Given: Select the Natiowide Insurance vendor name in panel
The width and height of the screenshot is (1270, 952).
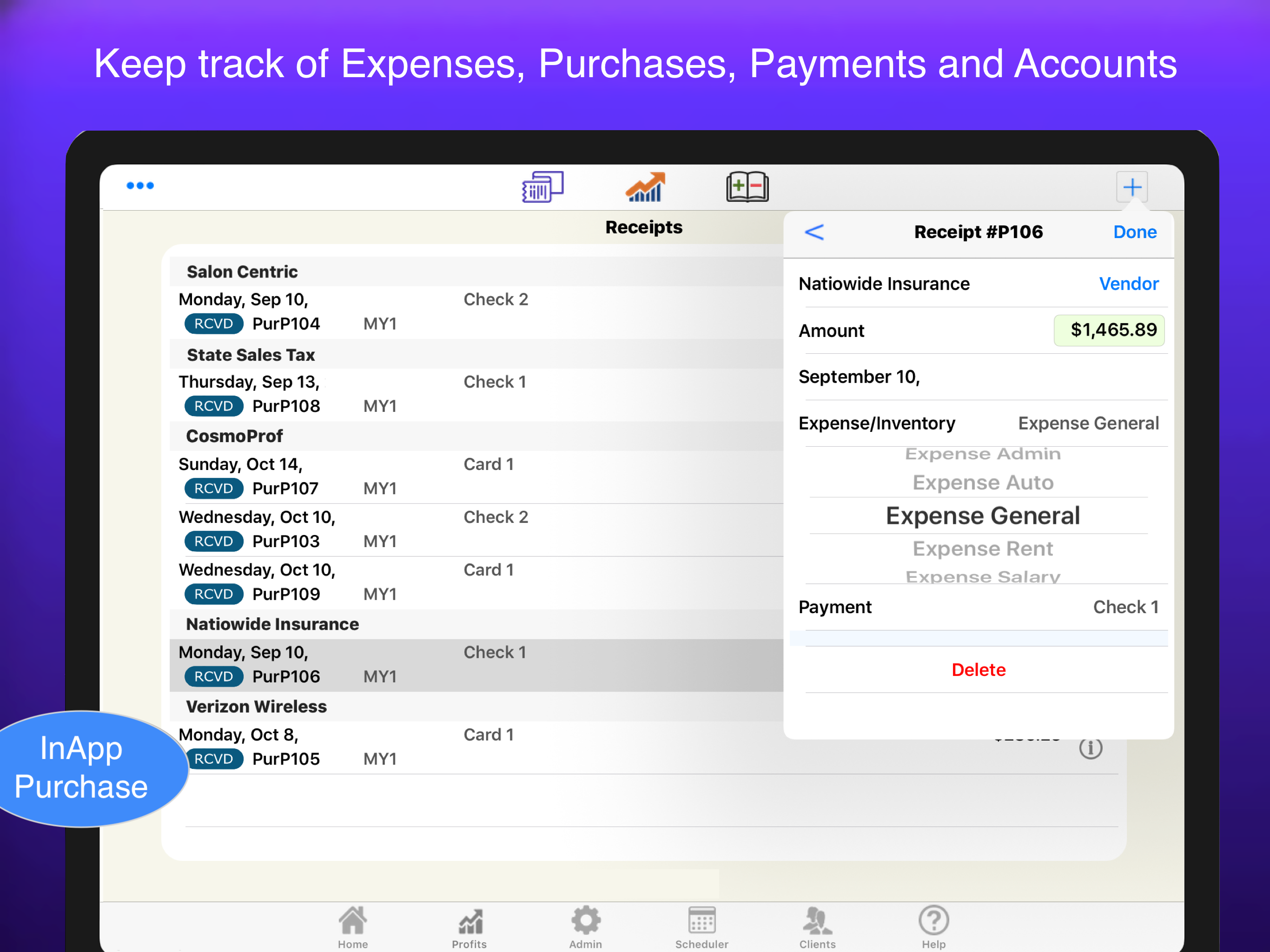Looking at the screenshot, I should tap(884, 284).
